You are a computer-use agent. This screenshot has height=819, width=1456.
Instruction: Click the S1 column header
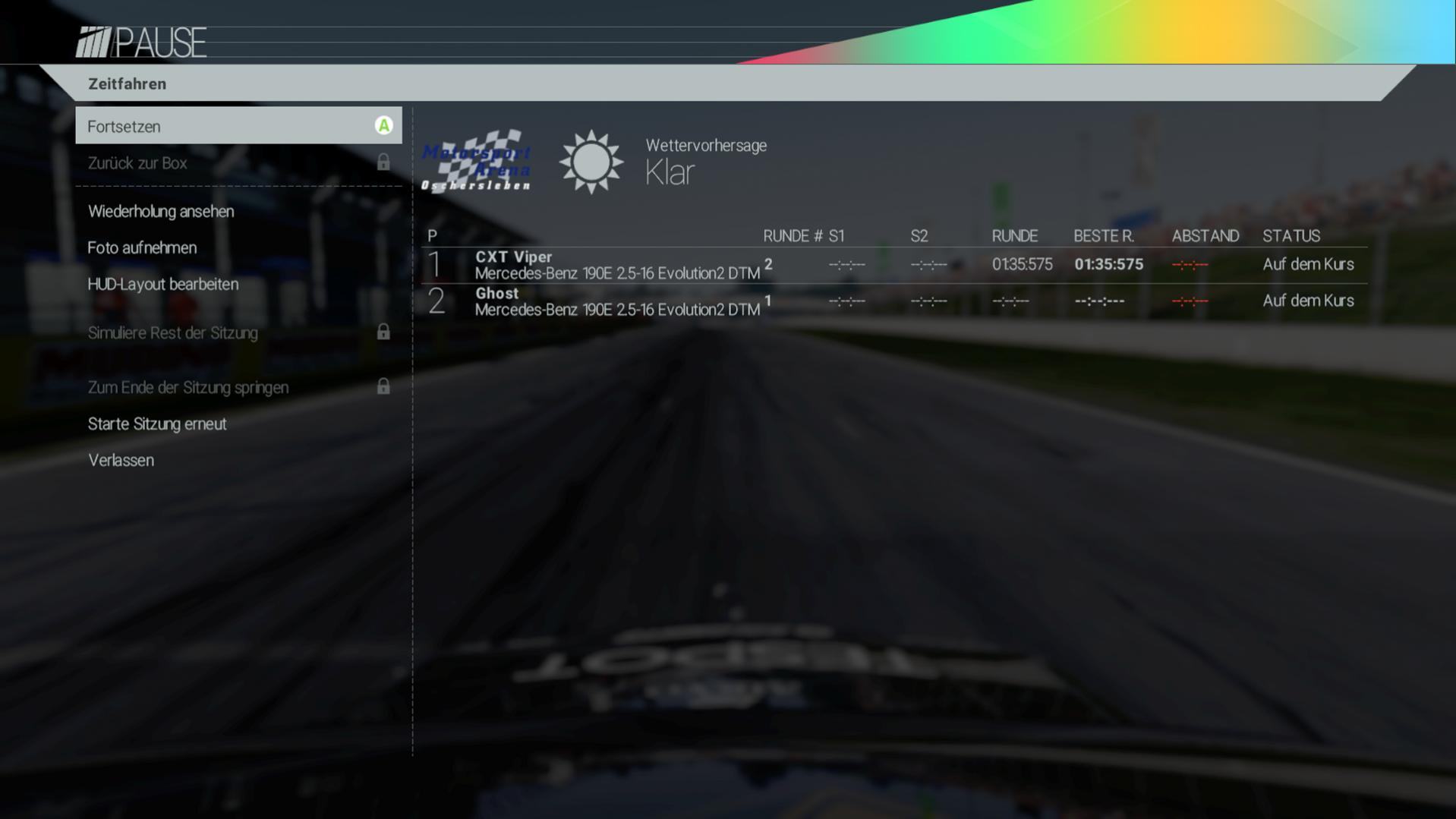837,236
